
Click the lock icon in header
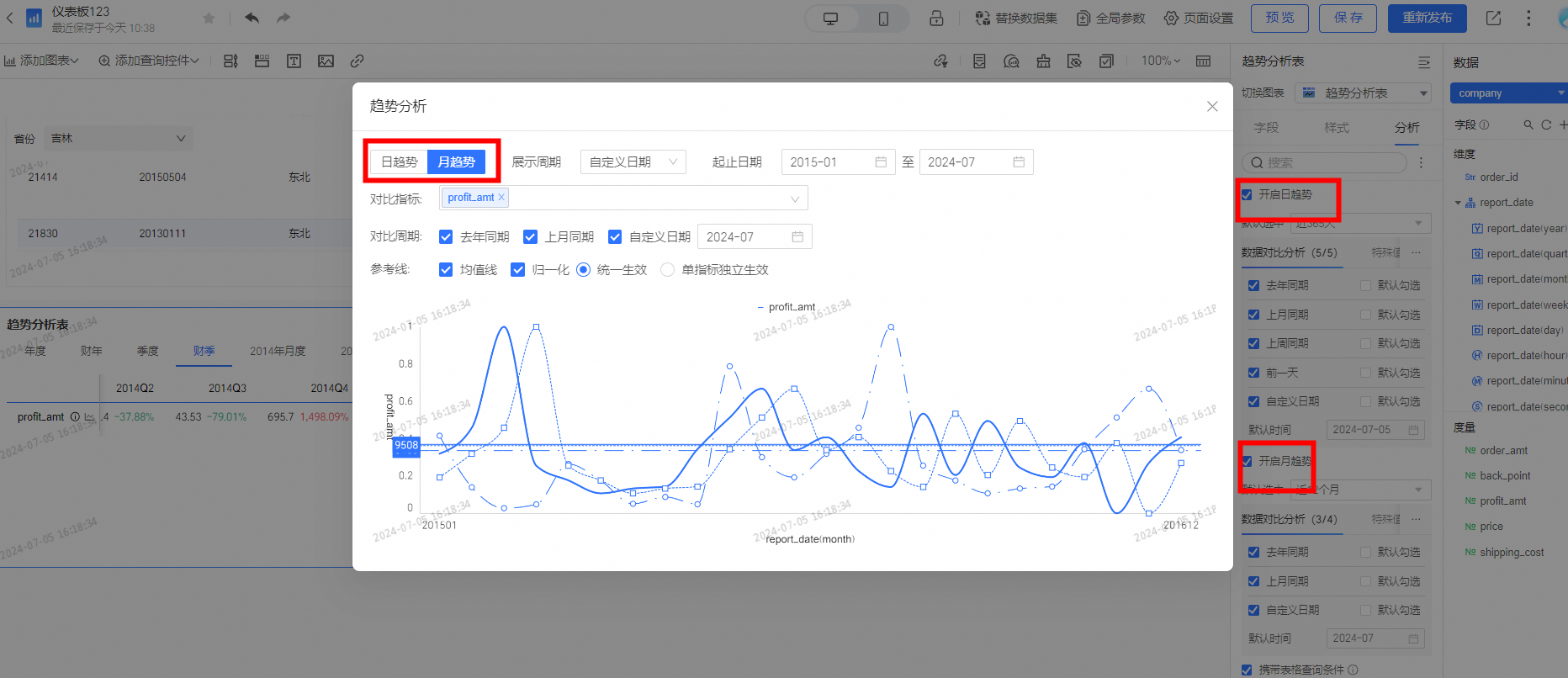point(936,19)
